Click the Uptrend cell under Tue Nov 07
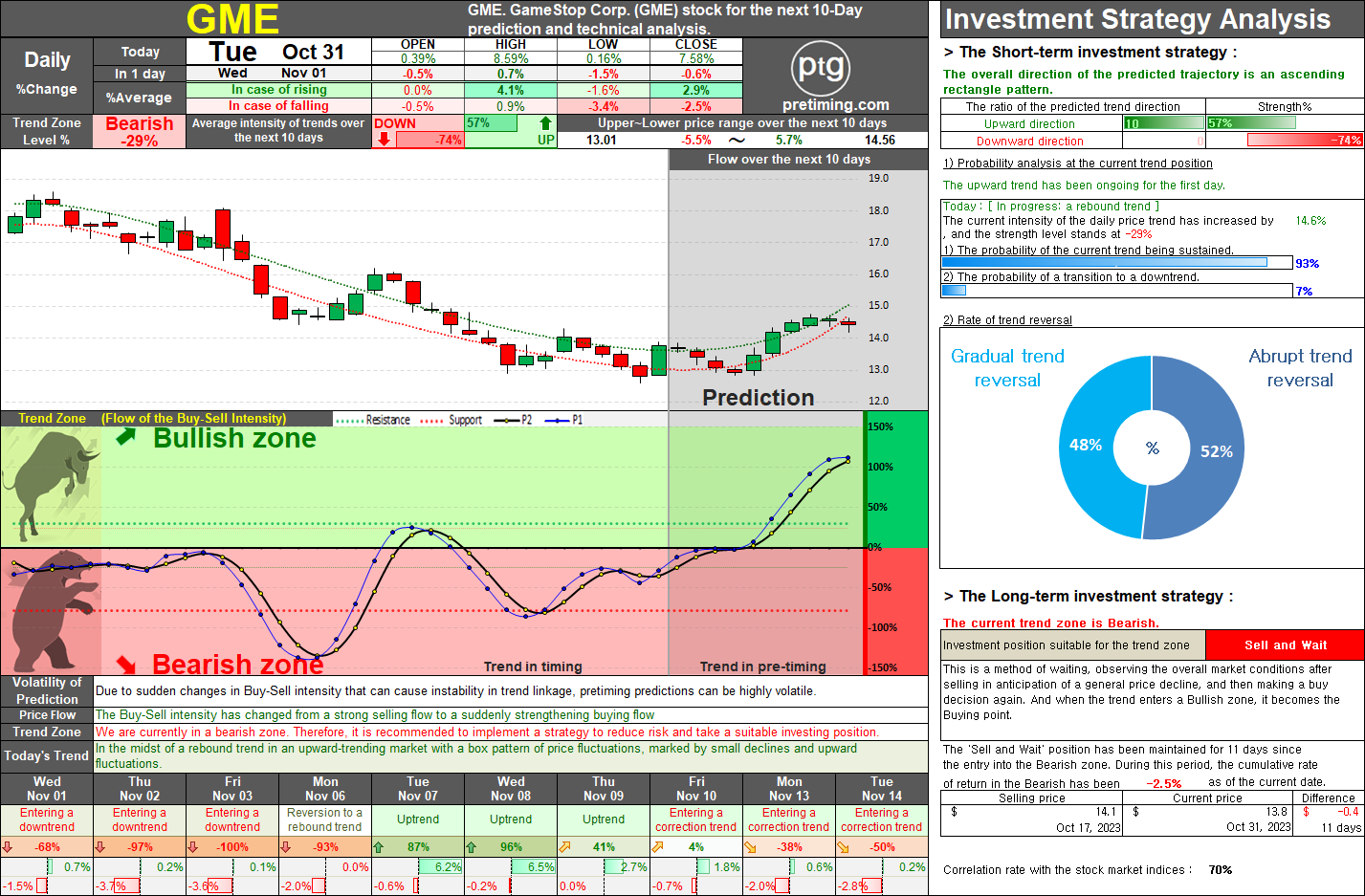1365x896 pixels. tap(418, 820)
